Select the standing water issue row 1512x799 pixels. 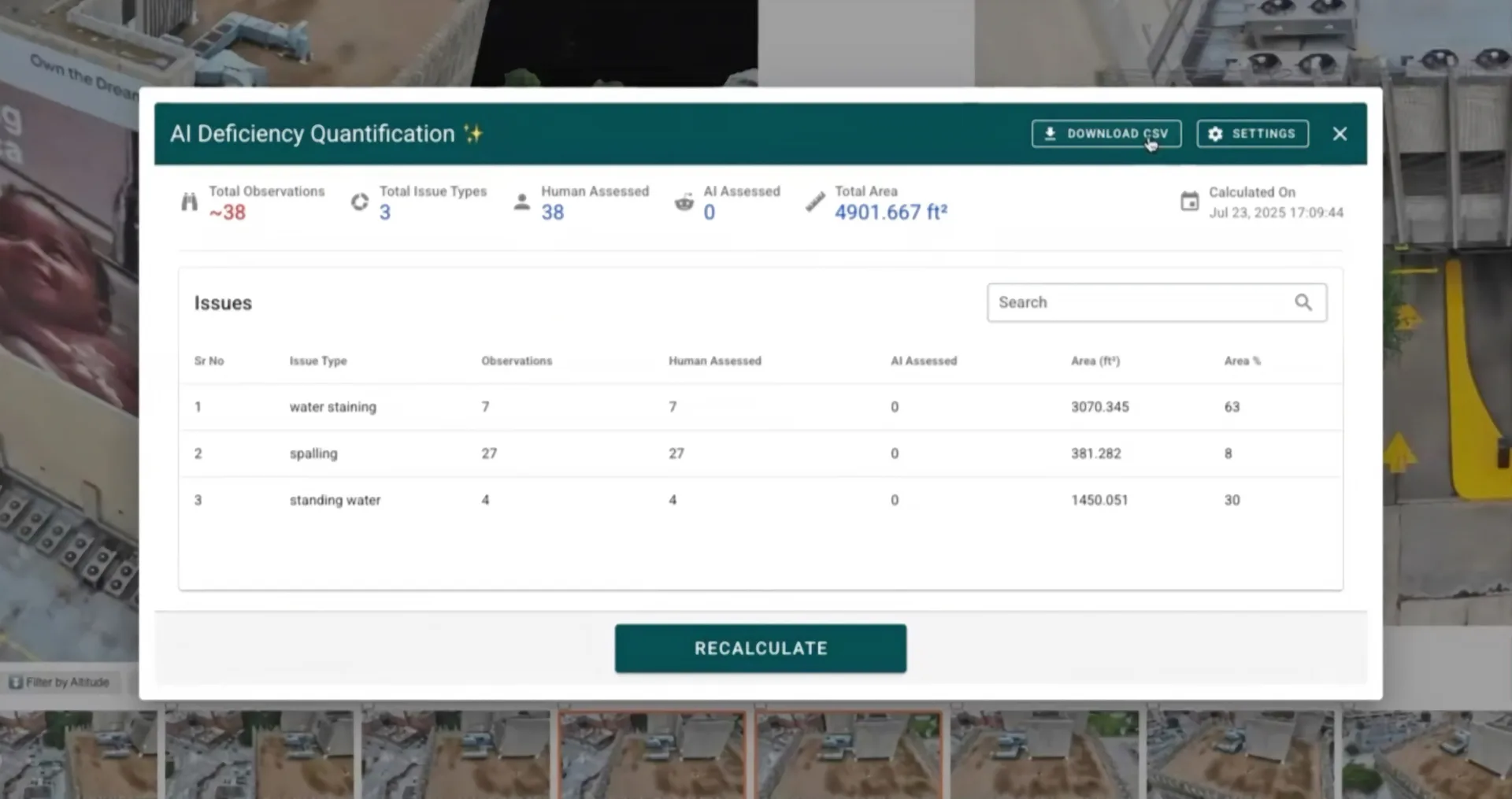tap(760, 500)
